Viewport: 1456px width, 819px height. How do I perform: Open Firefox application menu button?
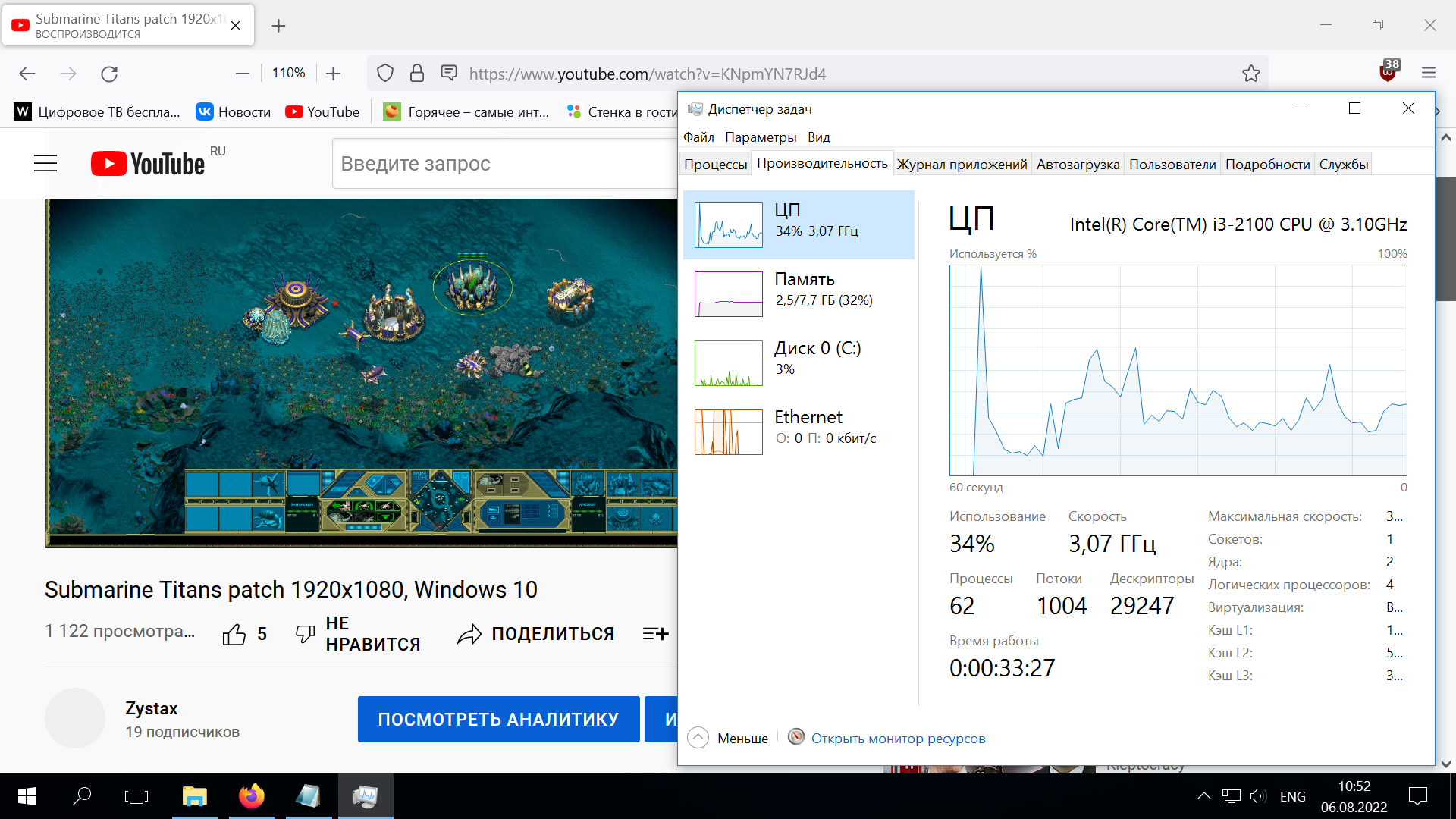1429,74
